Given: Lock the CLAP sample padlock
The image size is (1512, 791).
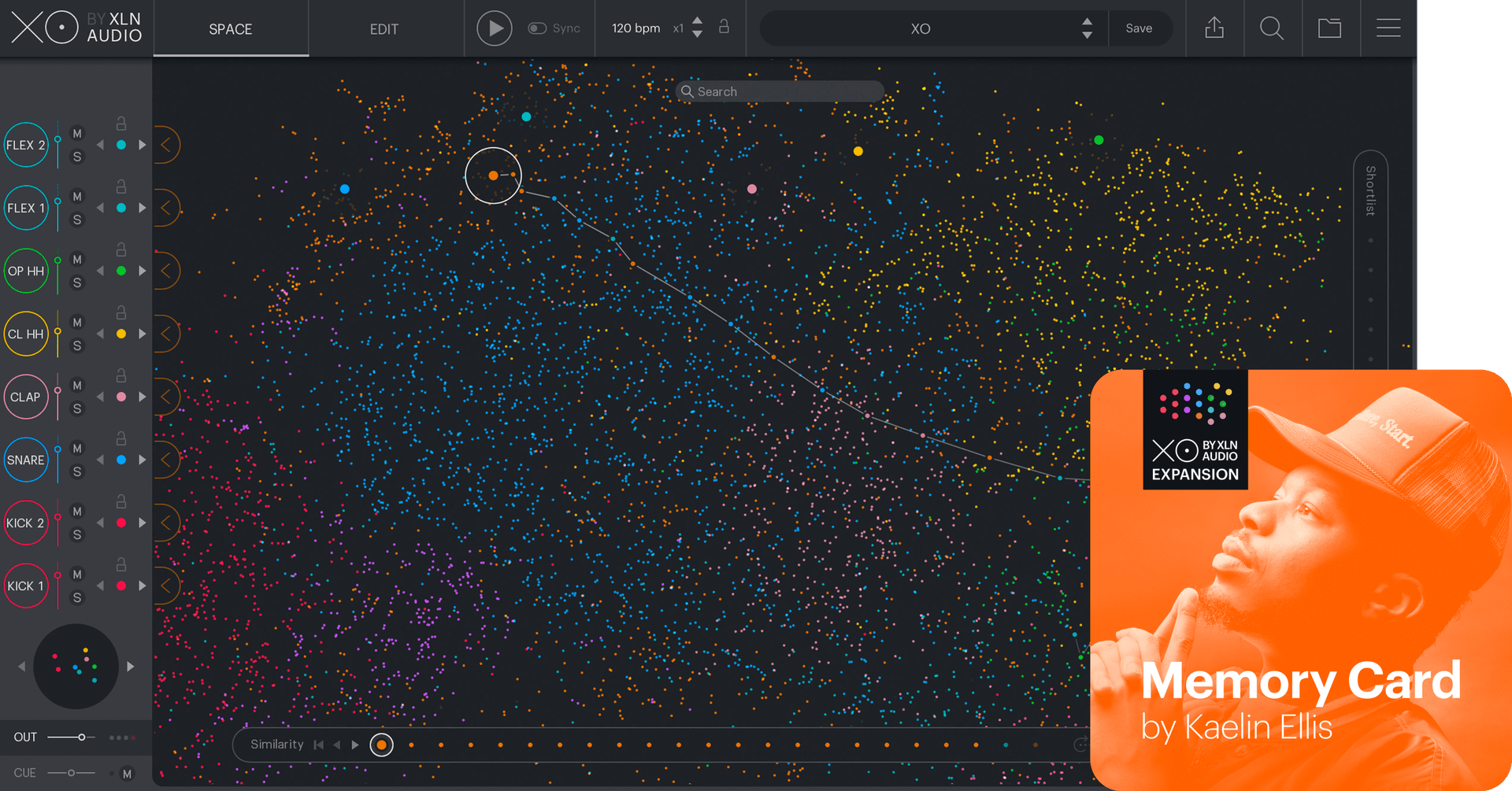Looking at the screenshot, I should [x=121, y=375].
